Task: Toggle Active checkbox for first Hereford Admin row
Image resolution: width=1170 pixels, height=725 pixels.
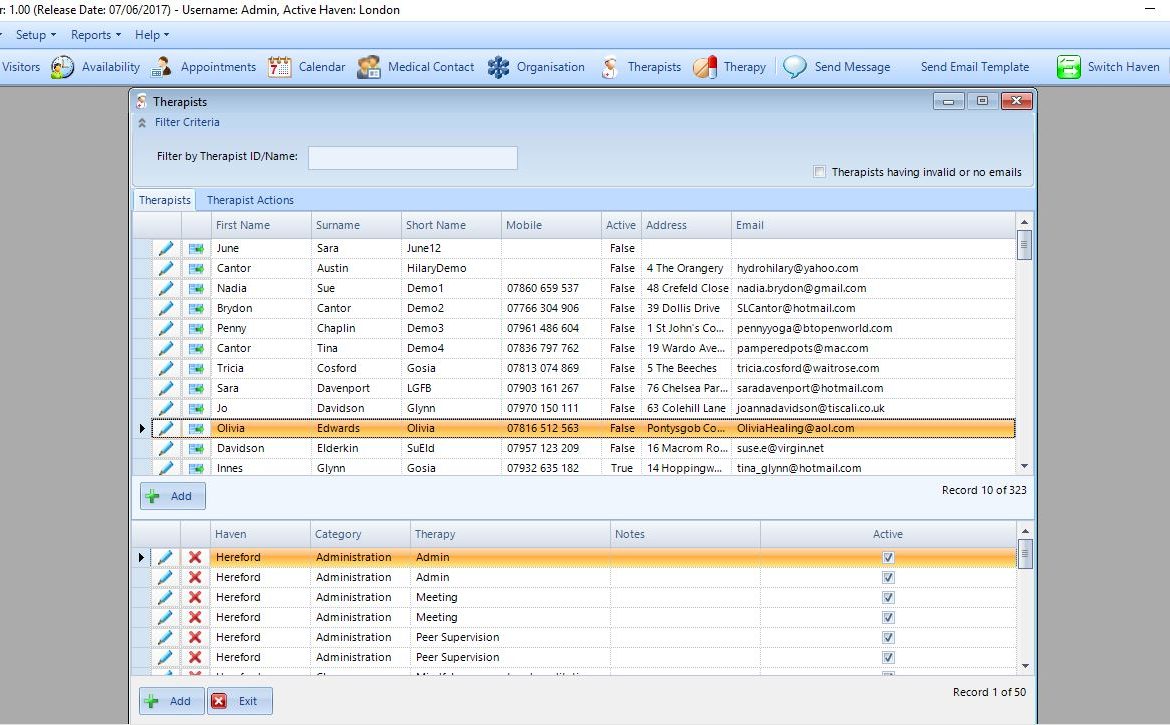Action: pos(888,557)
